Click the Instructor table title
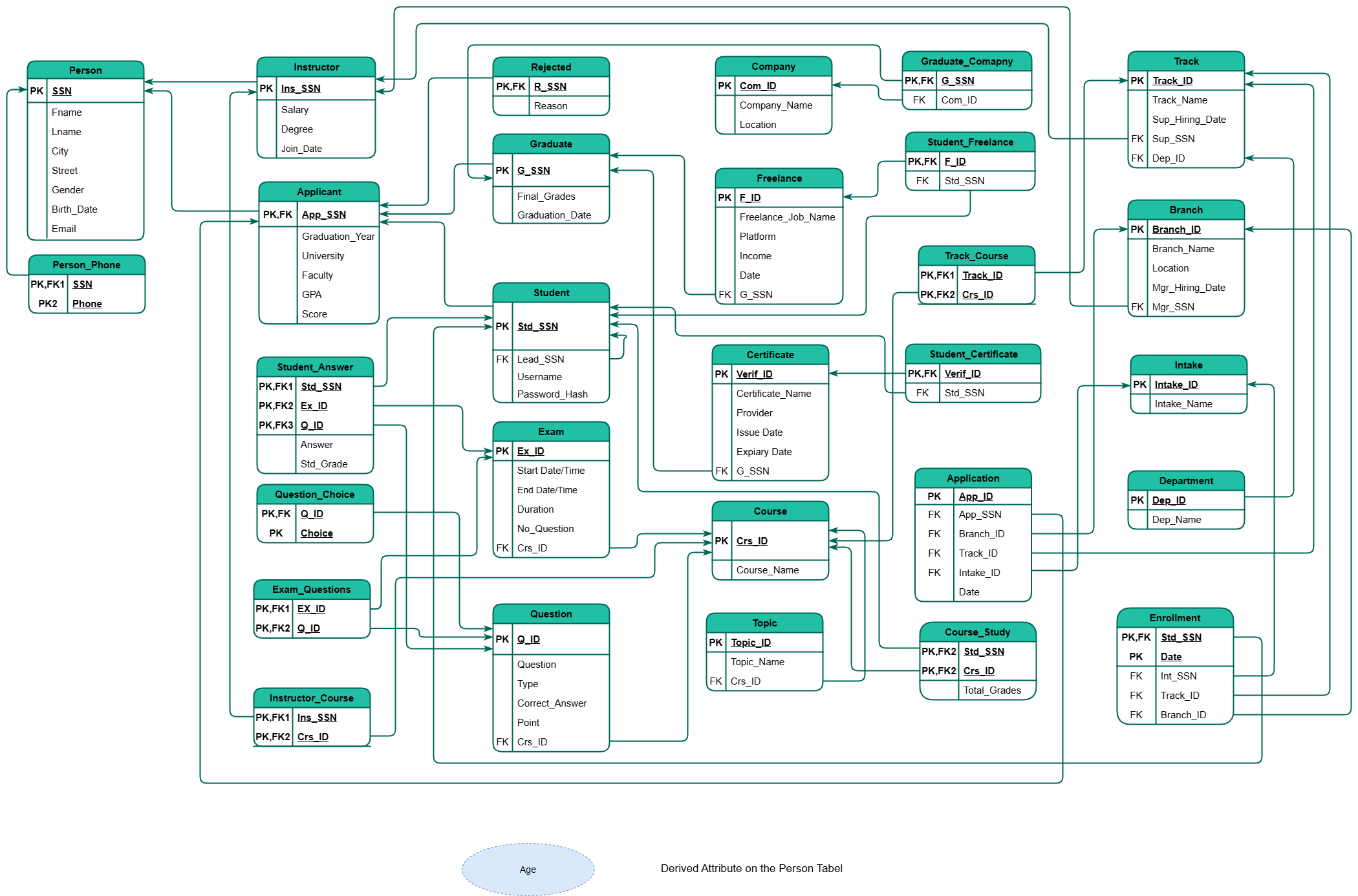1358x896 pixels. 316,67
